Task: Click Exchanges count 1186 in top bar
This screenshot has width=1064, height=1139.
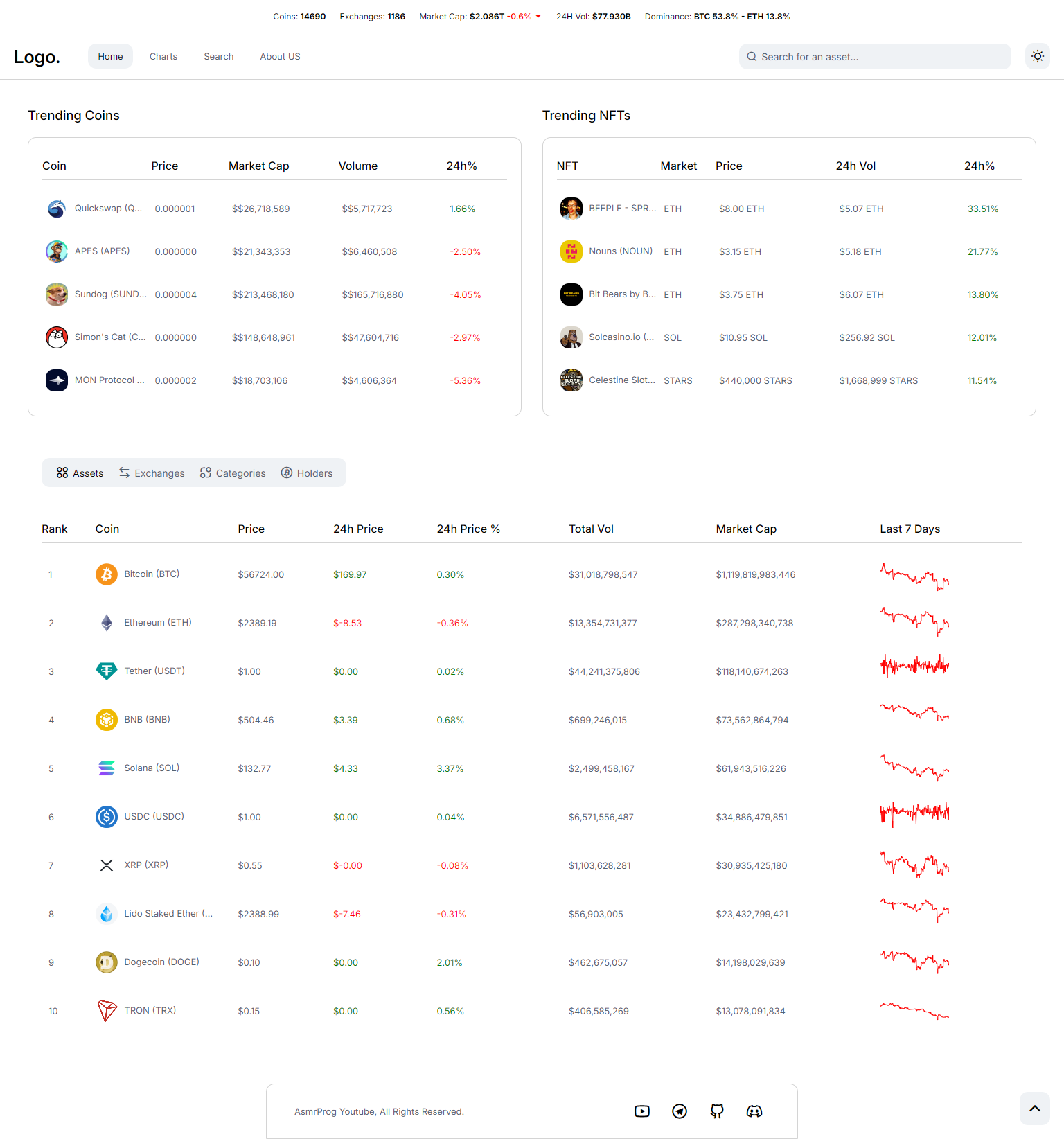Action: pyautogui.click(x=396, y=17)
